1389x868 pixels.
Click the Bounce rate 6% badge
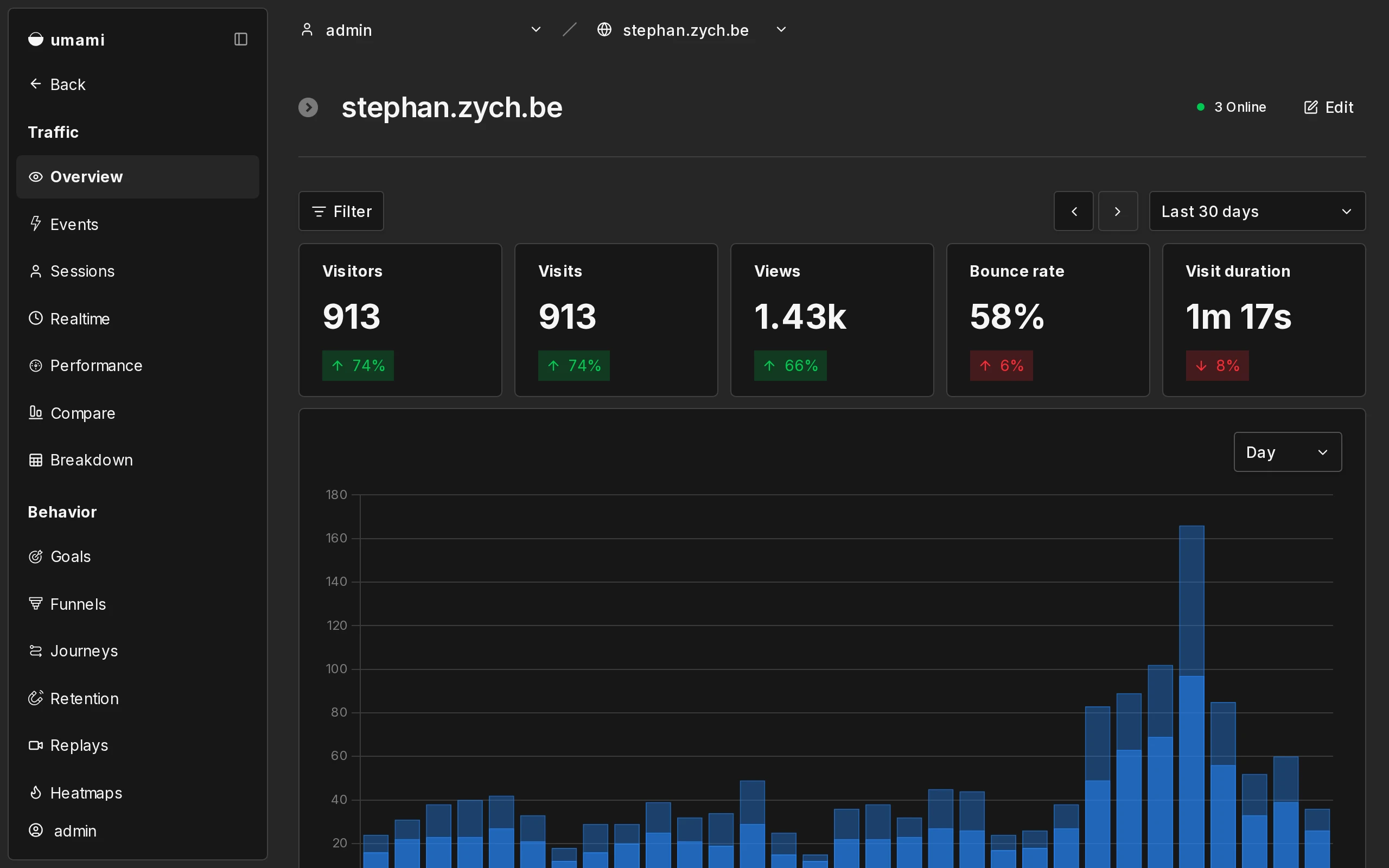(x=1002, y=366)
